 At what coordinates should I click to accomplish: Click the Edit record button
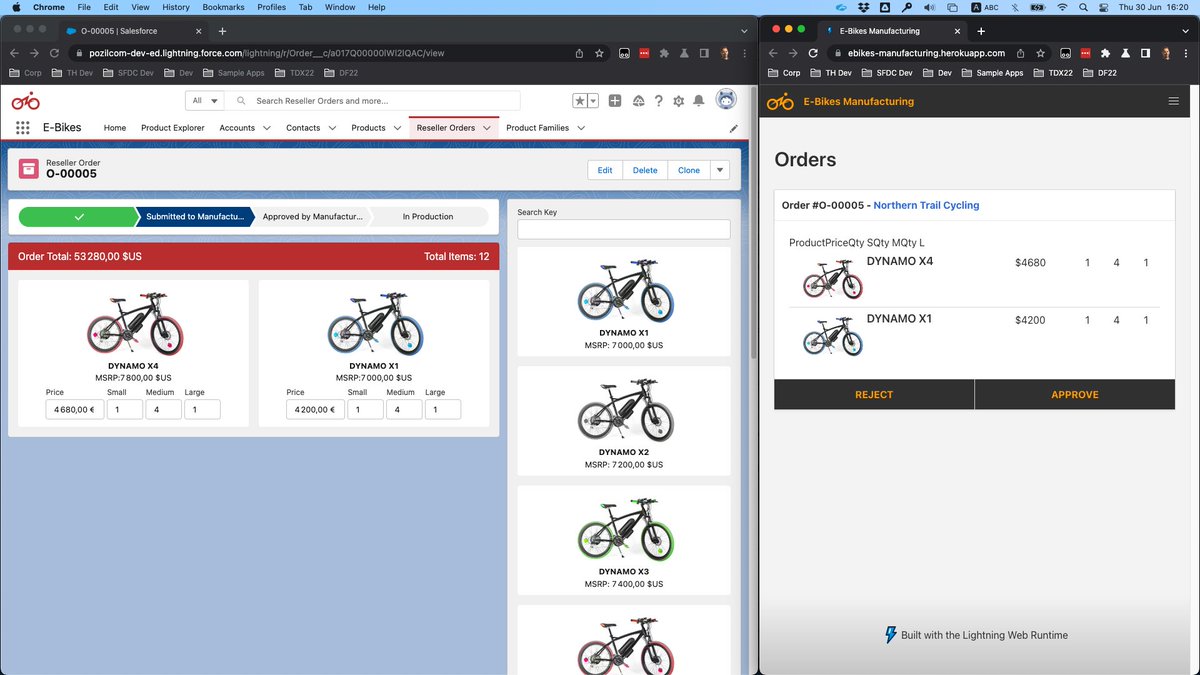click(605, 170)
